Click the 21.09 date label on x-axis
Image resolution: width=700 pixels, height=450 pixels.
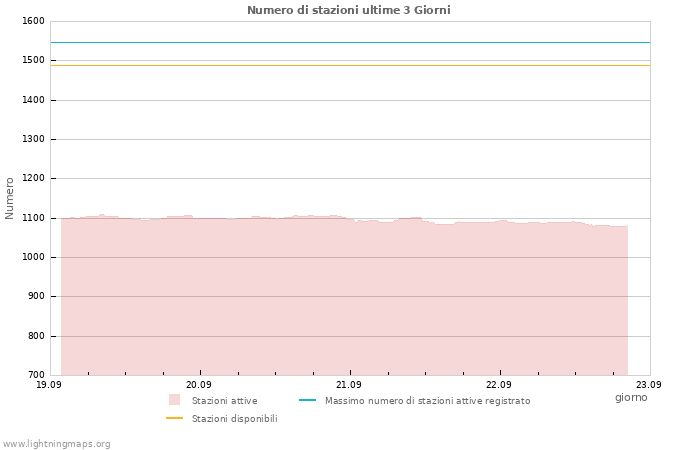click(x=349, y=384)
